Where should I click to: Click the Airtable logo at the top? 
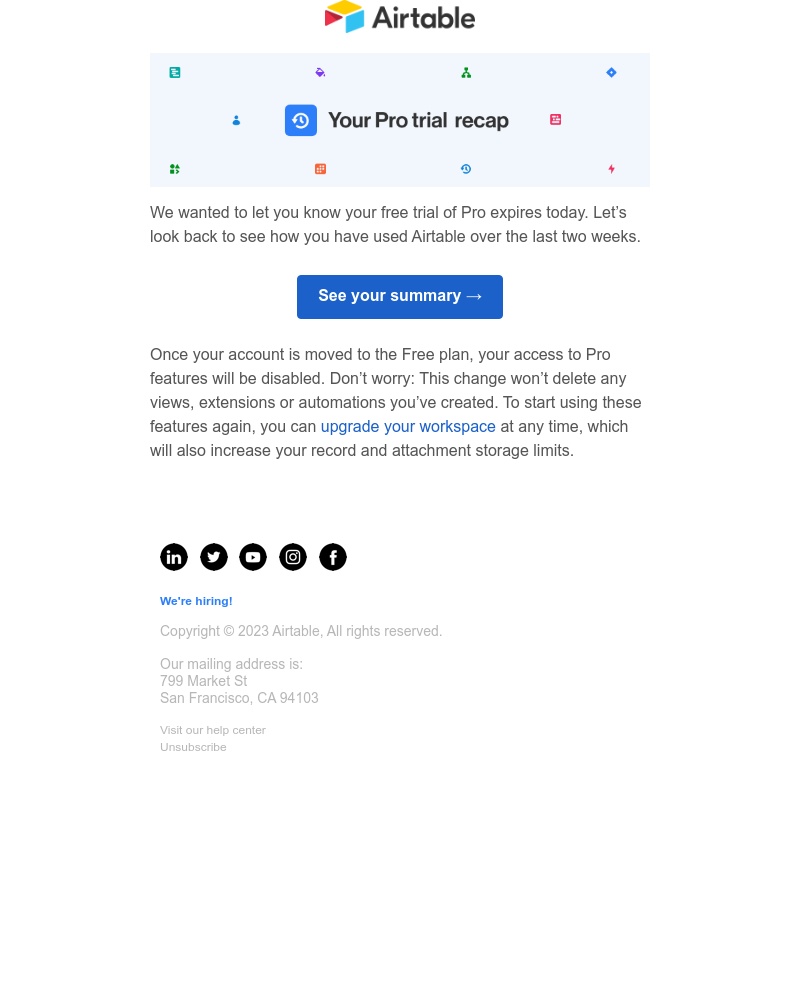(x=399, y=17)
